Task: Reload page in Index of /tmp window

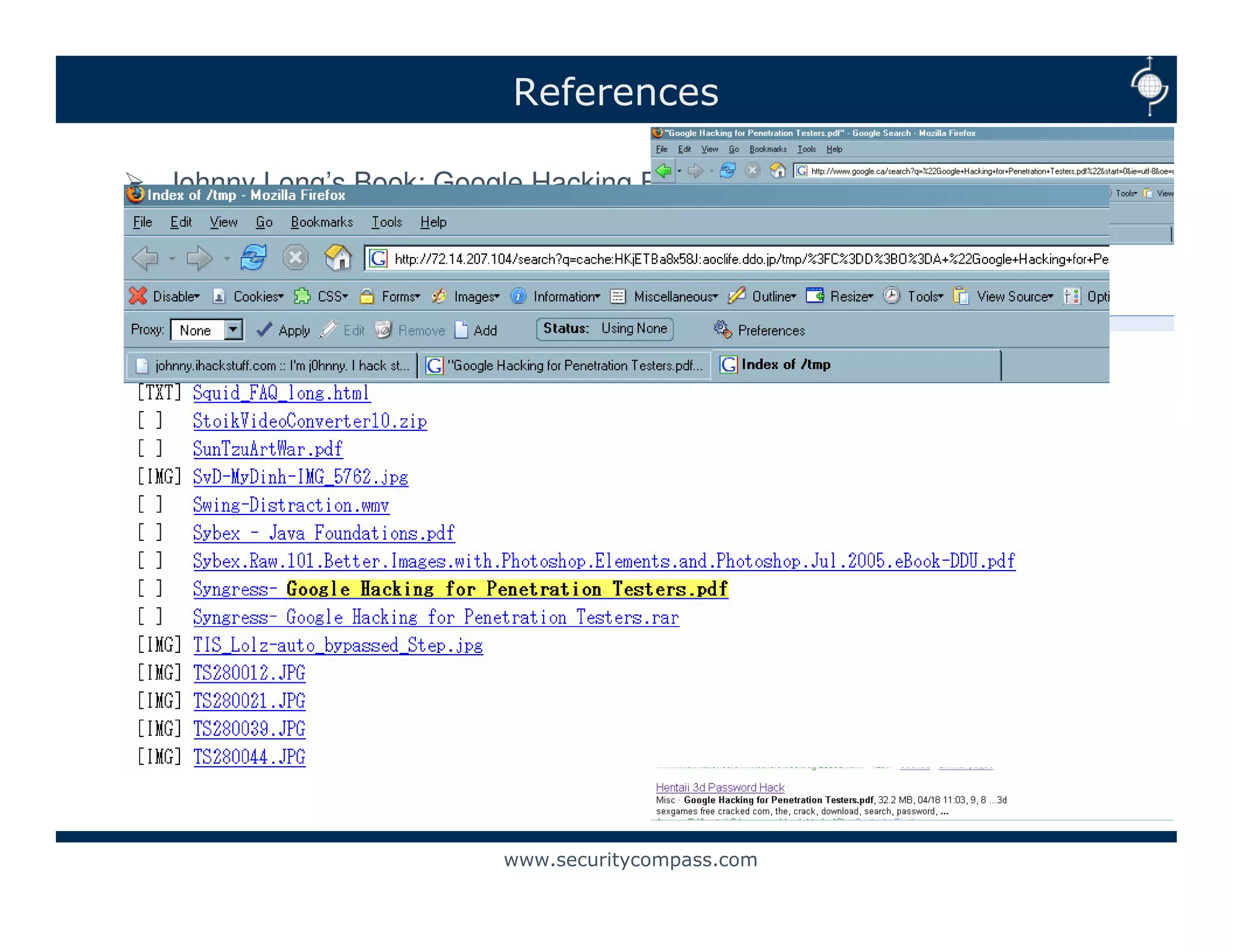Action: [253, 258]
